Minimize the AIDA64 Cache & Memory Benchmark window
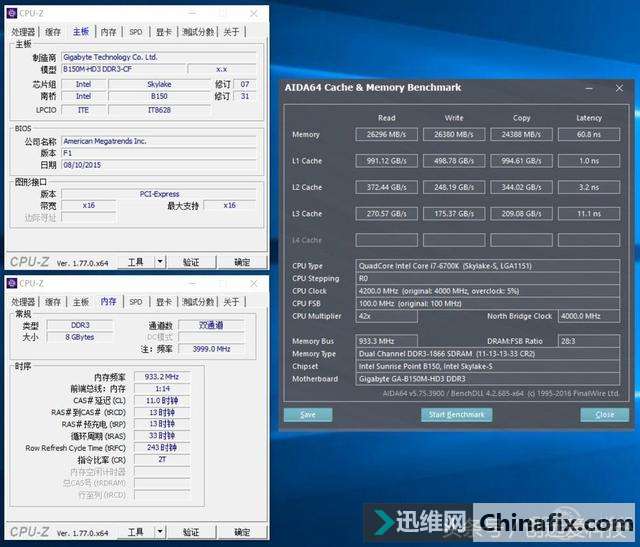Image resolution: width=640 pixels, height=547 pixels. tap(589, 88)
